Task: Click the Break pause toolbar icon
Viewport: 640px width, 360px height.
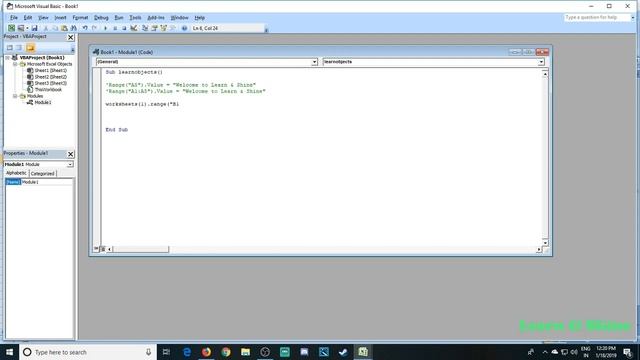Action: 115,28
